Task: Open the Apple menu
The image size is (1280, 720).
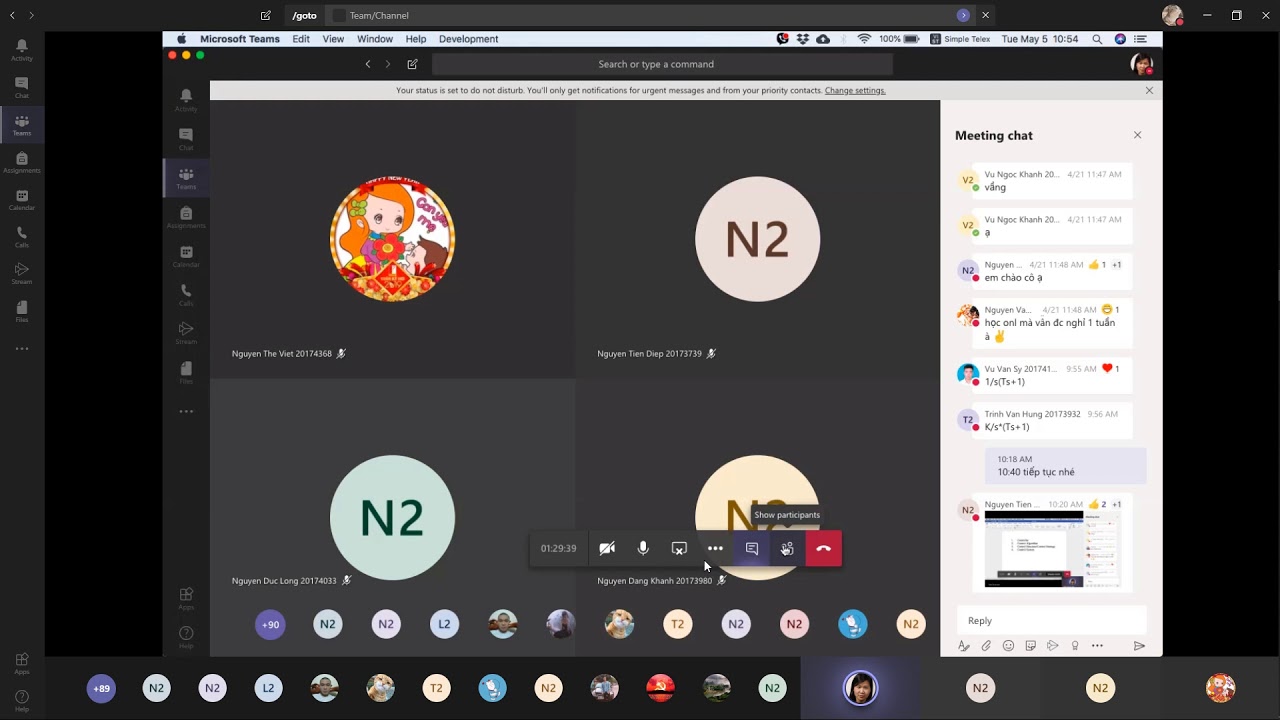Action: point(181,39)
